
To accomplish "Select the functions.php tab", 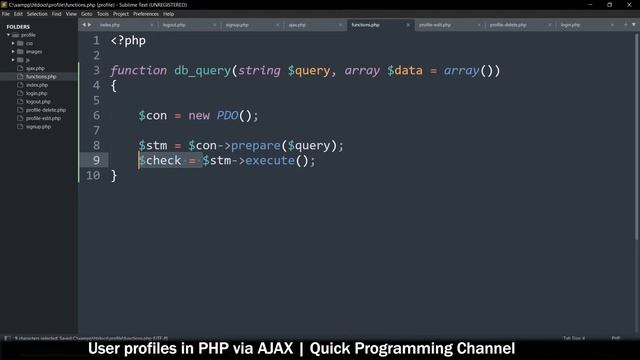I will [x=366, y=25].
